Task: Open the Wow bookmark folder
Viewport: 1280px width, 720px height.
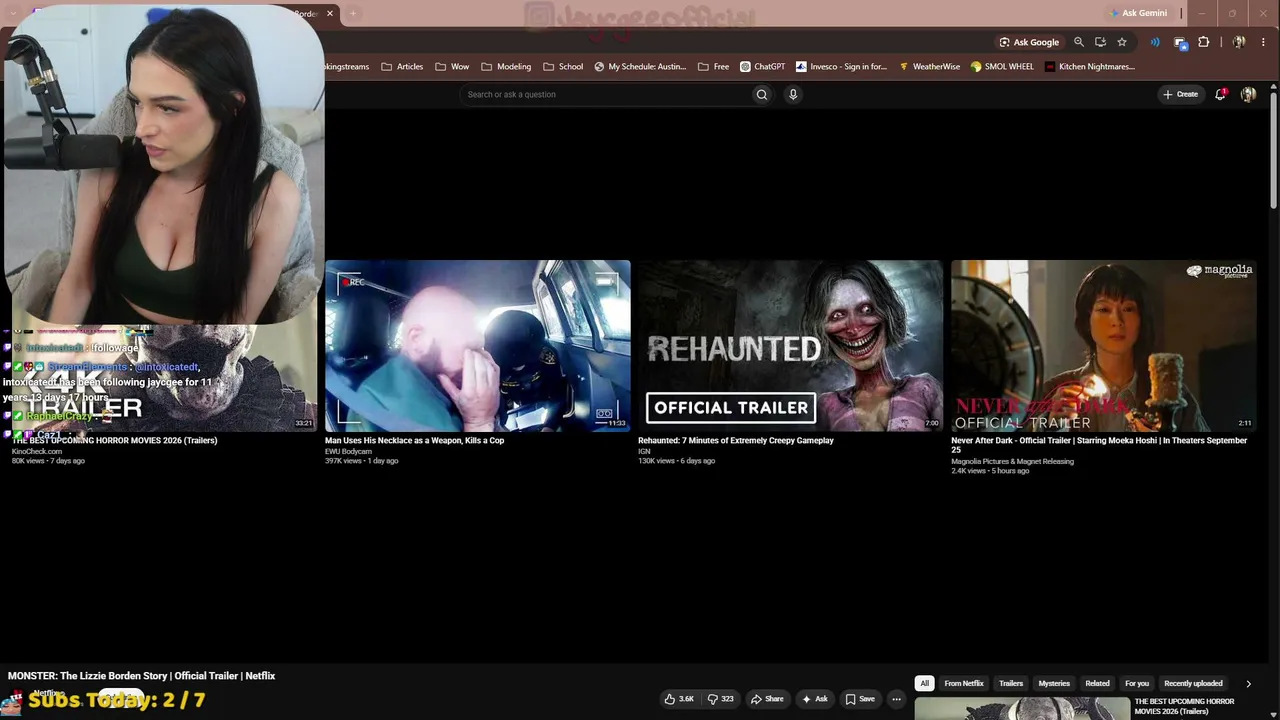Action: coord(452,67)
